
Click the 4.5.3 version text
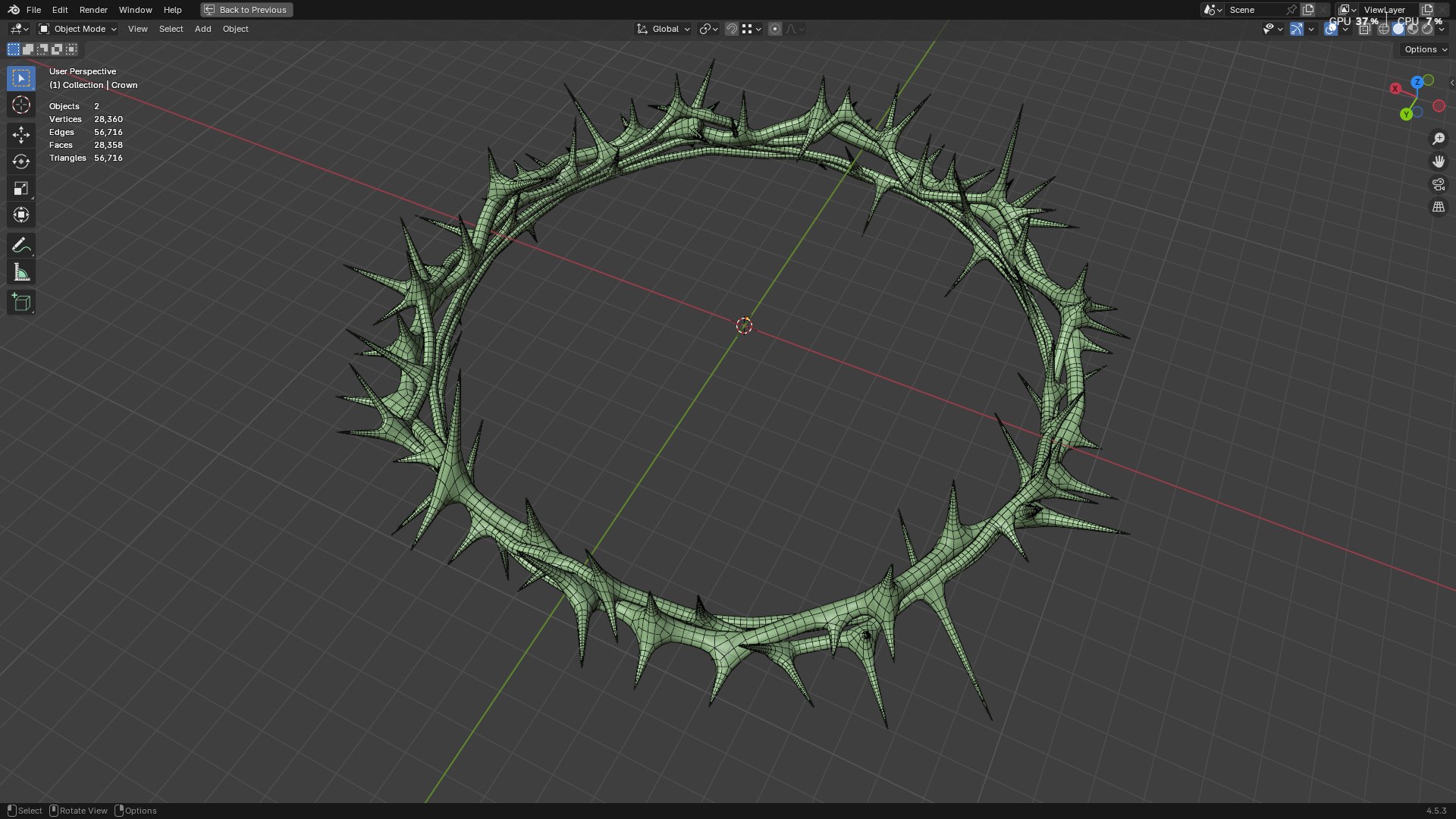coord(1436,811)
